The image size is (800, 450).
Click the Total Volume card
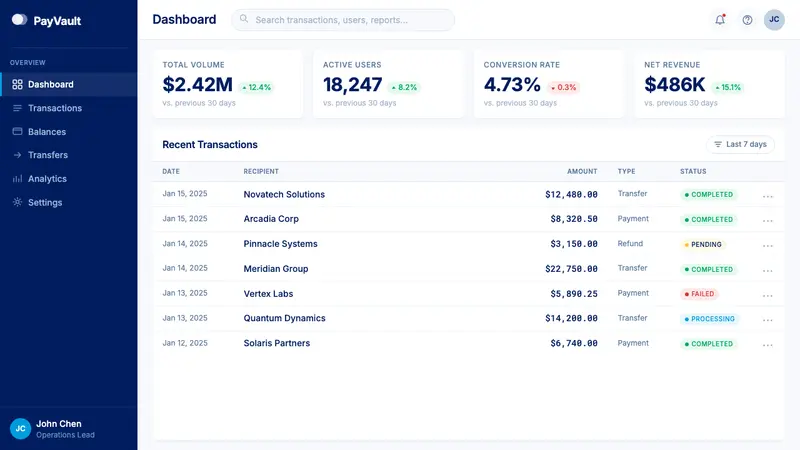pos(228,84)
